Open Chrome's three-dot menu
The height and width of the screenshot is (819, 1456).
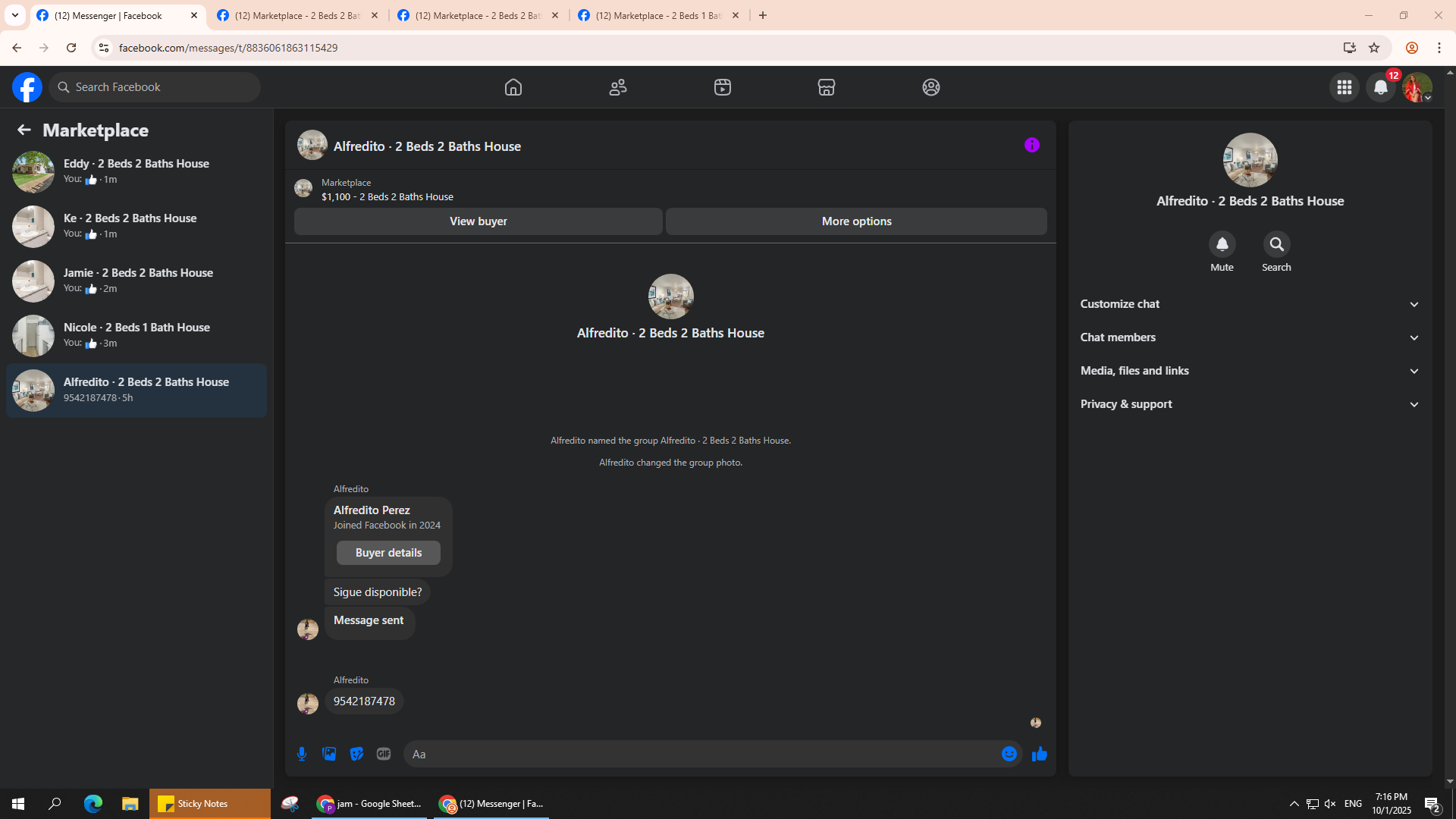tap(1439, 48)
